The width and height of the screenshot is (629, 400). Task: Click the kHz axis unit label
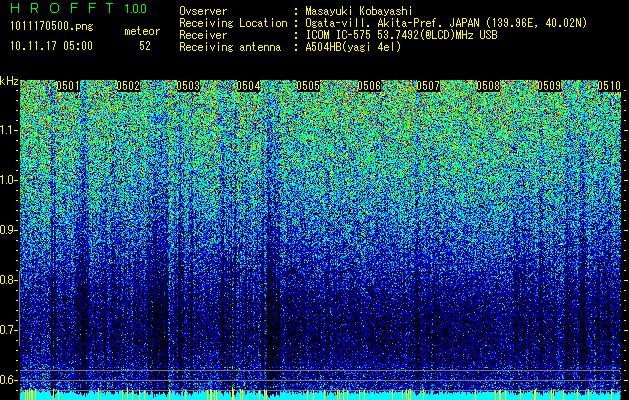coord(9,81)
